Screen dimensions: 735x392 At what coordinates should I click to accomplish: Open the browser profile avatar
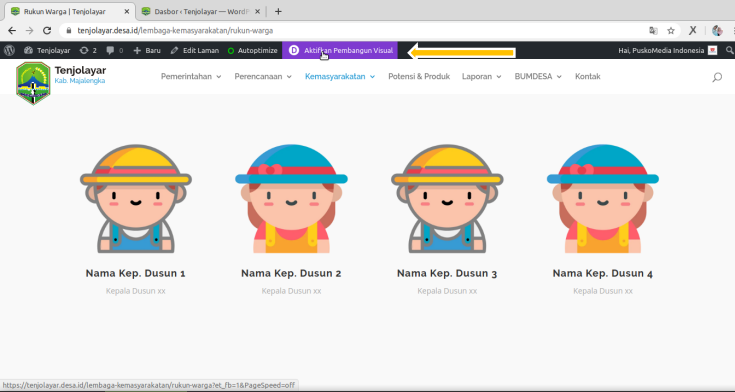point(717,30)
